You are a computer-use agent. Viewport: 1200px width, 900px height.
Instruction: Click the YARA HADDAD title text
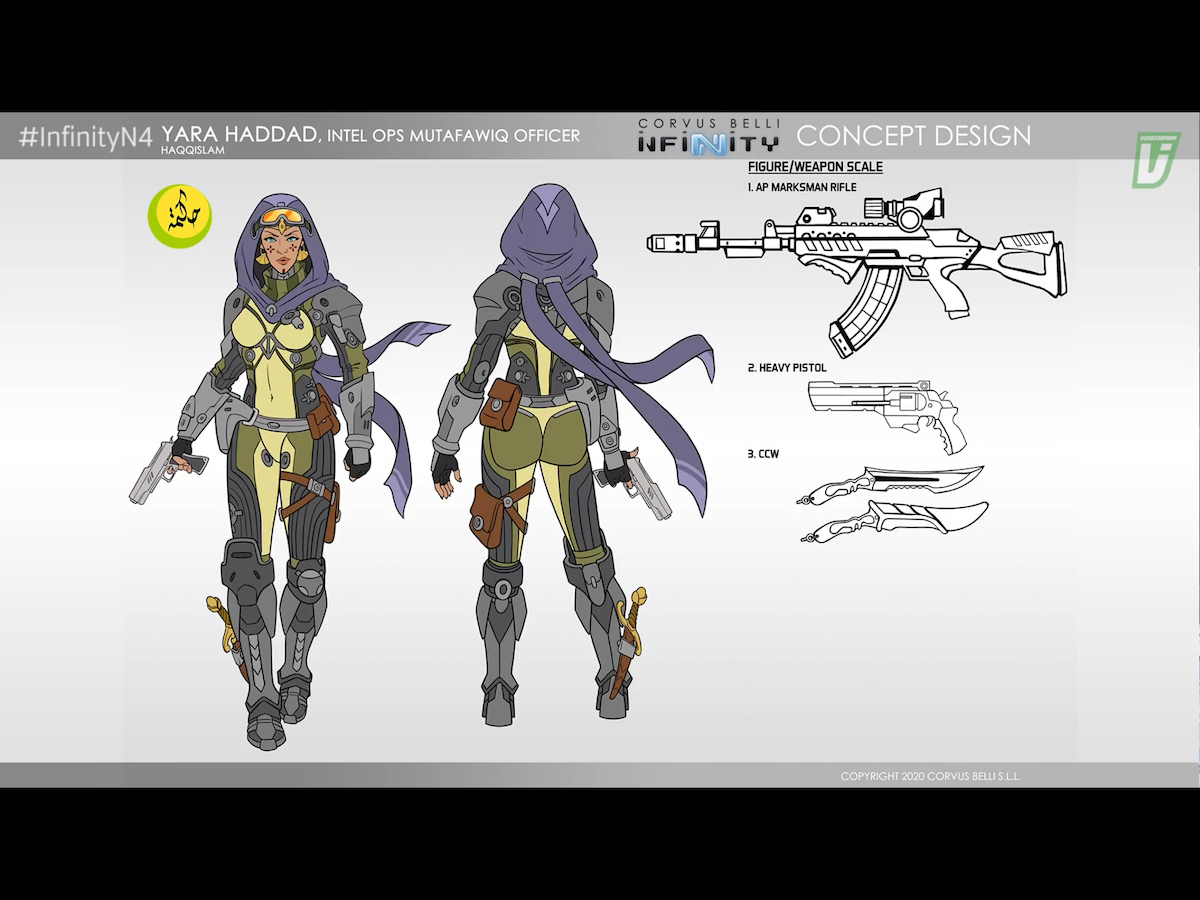point(240,134)
